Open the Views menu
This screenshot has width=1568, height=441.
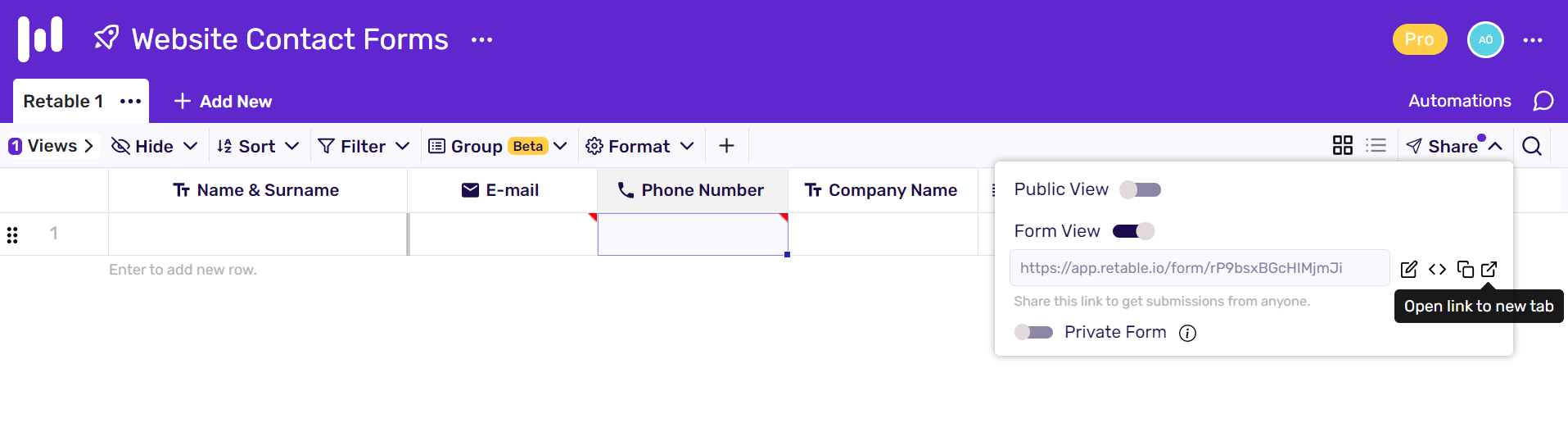pyautogui.click(x=52, y=146)
